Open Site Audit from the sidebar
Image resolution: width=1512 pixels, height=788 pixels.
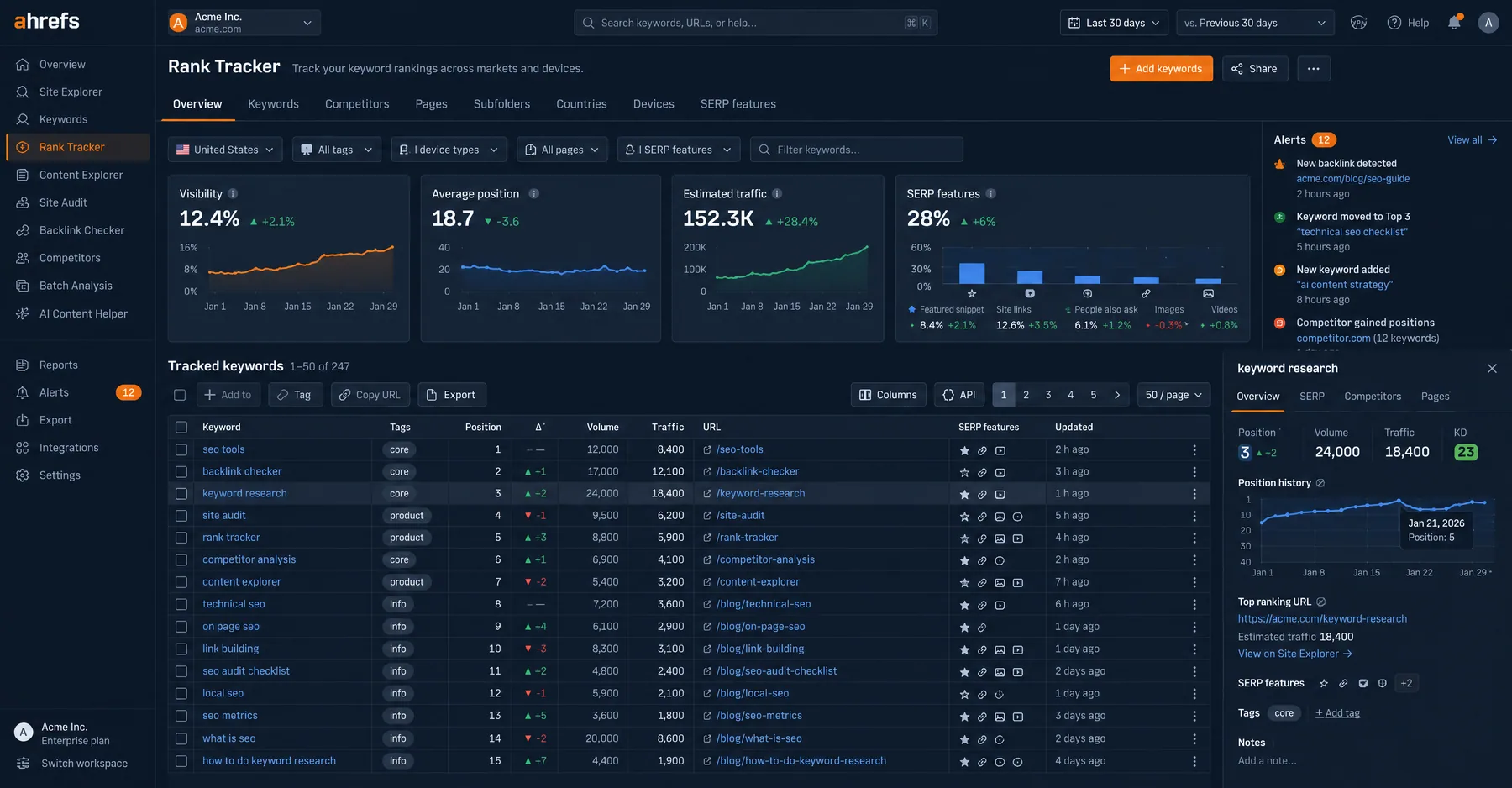point(63,202)
